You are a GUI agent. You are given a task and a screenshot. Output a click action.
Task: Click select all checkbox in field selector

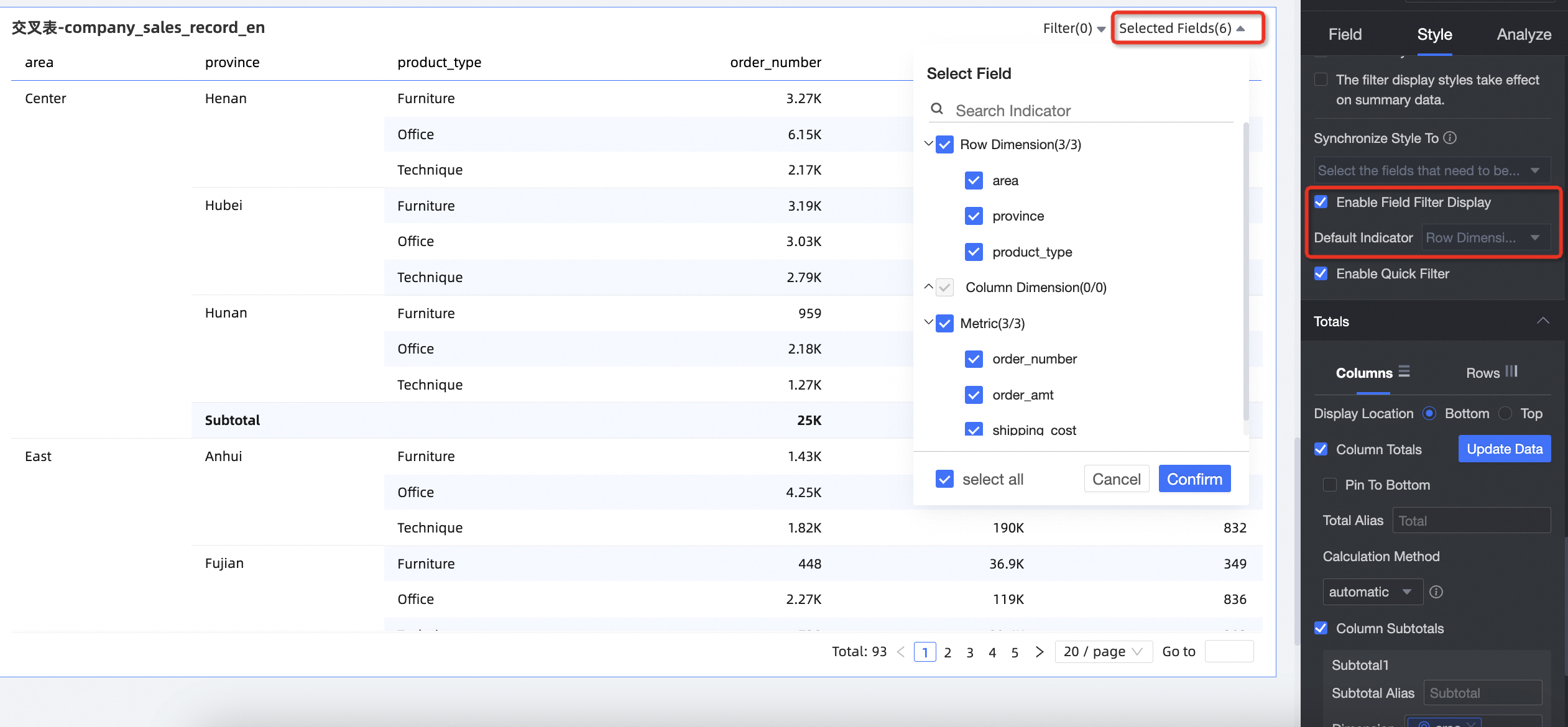944,479
